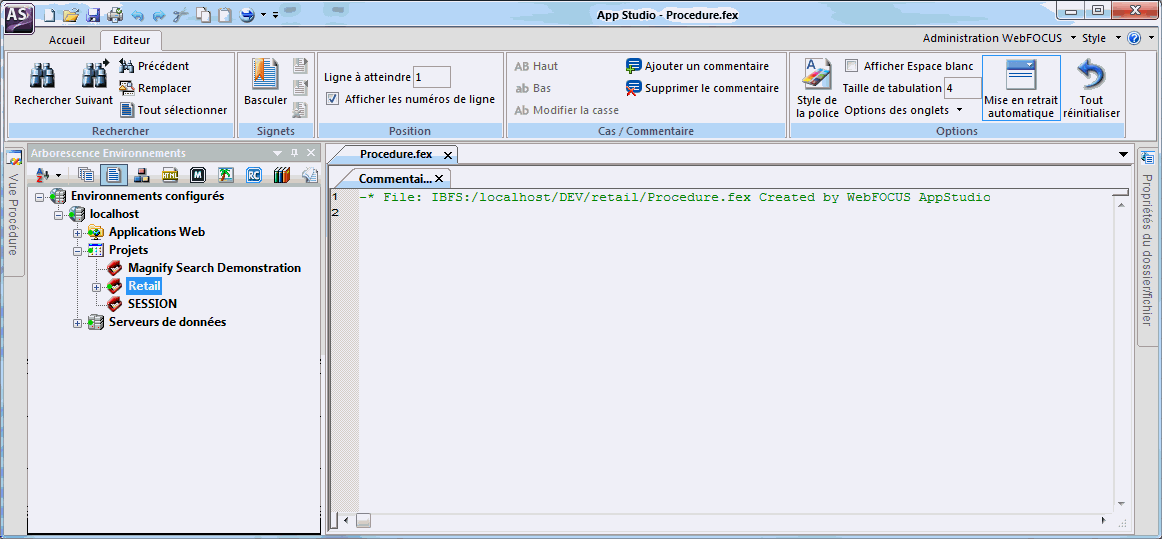Click Tout réinitialiser button
This screenshot has width=1162, height=539.
pyautogui.click(x=1092, y=88)
